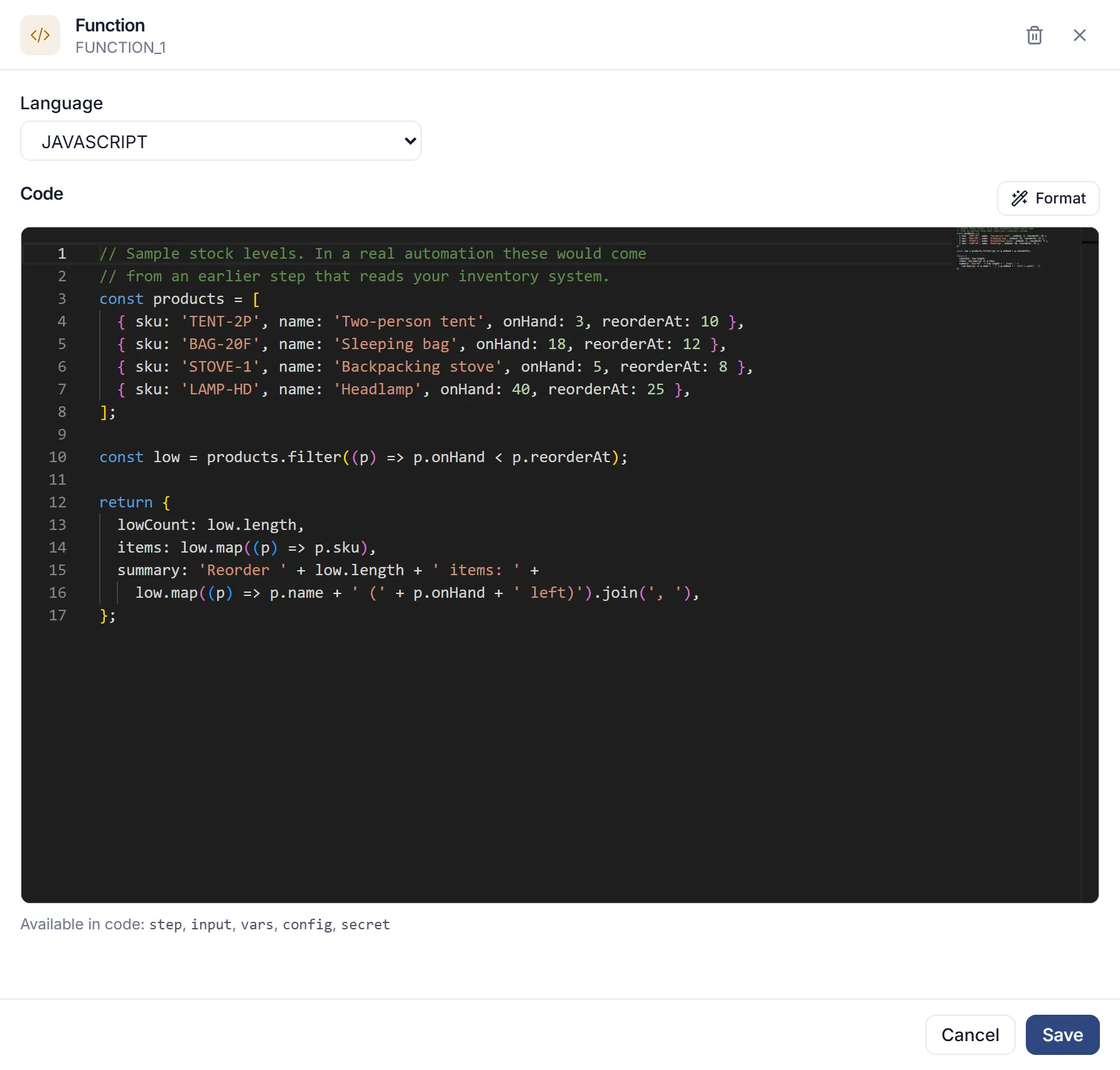Click the 'return' keyword
The image size is (1120, 1070).
126,502
